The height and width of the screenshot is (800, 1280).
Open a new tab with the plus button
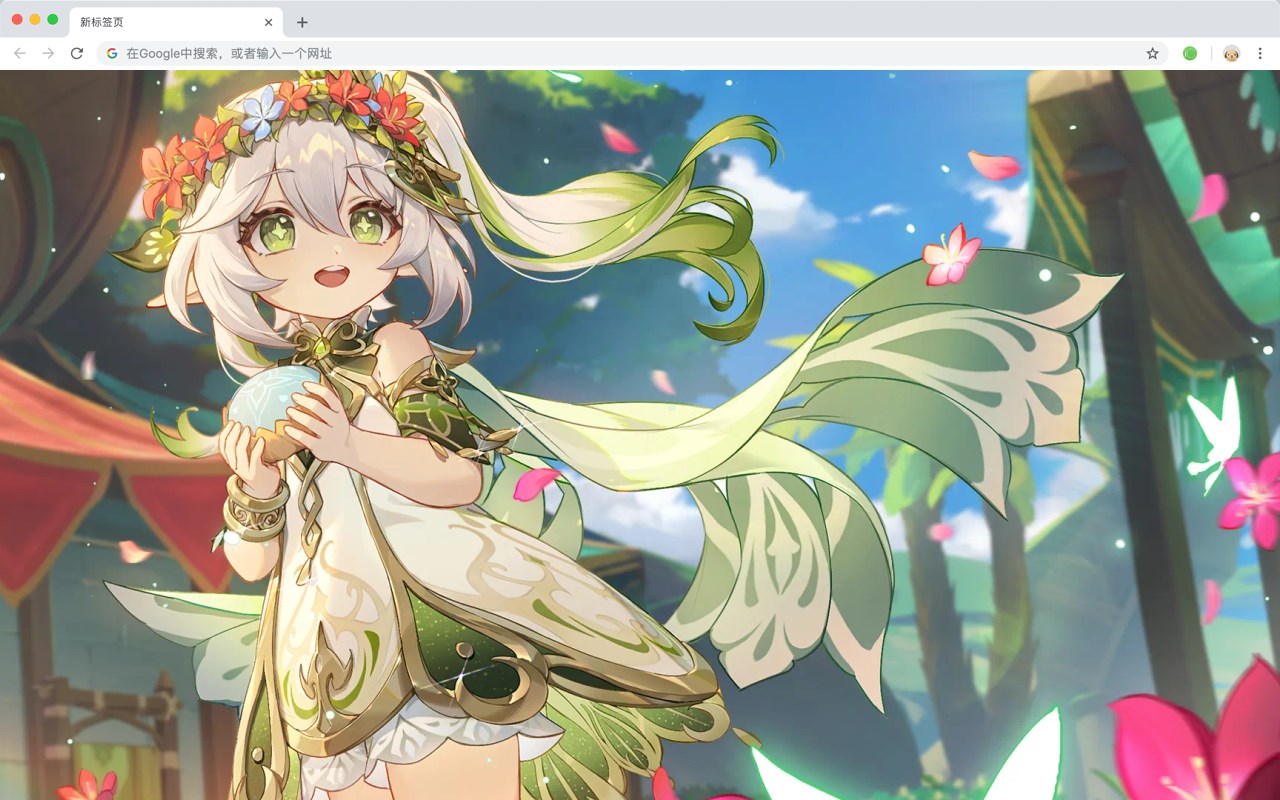point(302,21)
